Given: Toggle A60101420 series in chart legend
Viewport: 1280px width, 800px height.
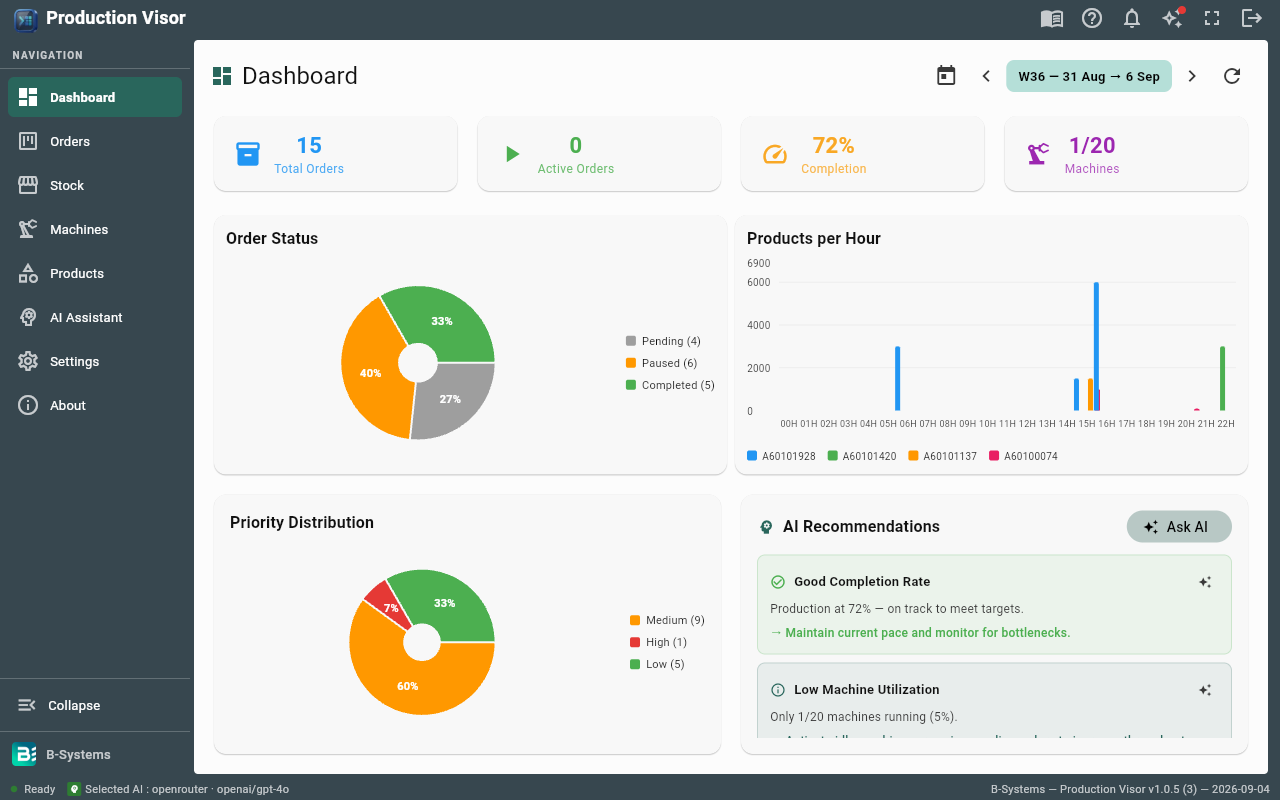Looking at the screenshot, I should click(862, 456).
